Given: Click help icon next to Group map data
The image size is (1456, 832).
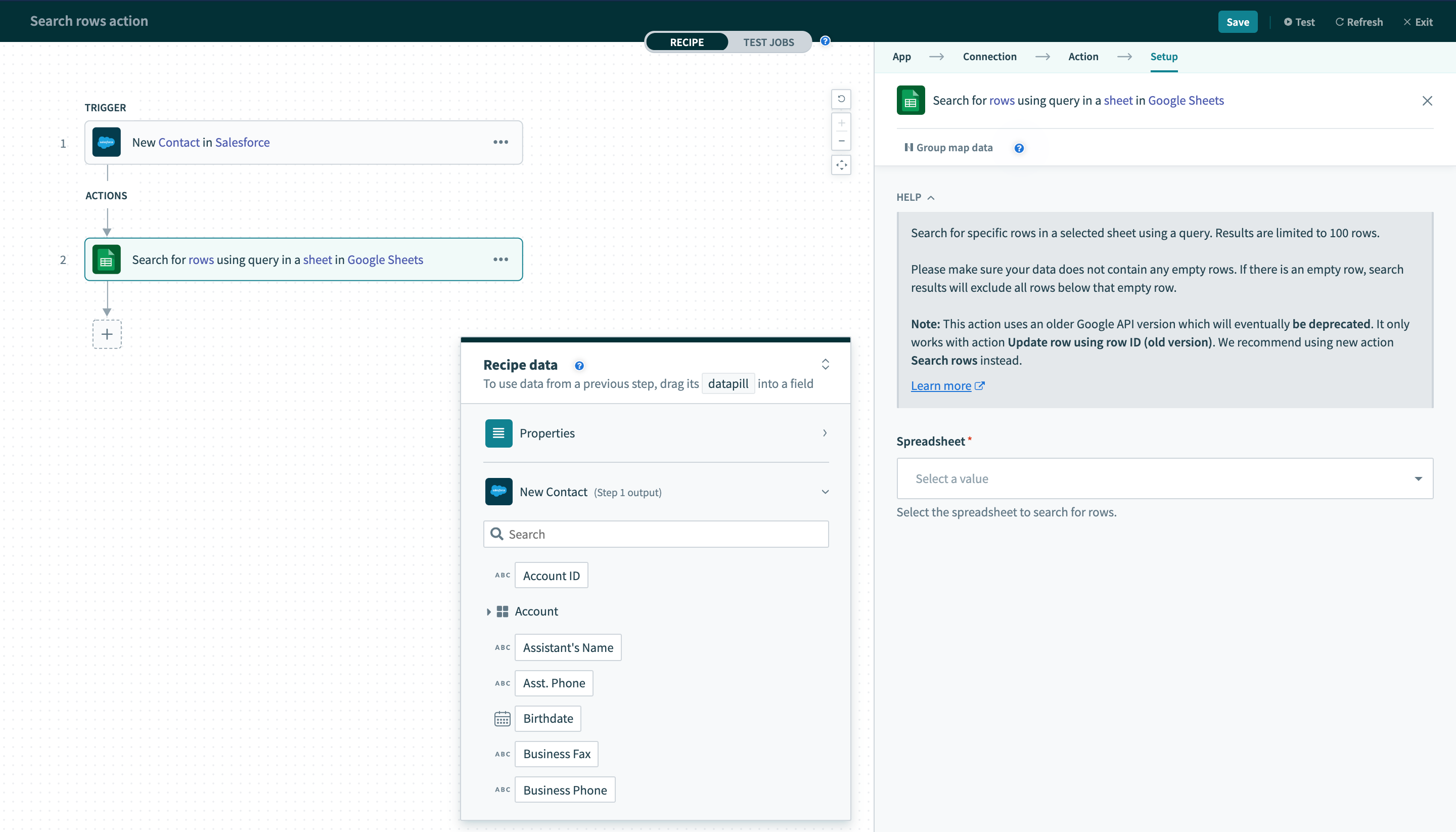Looking at the screenshot, I should tap(1019, 148).
